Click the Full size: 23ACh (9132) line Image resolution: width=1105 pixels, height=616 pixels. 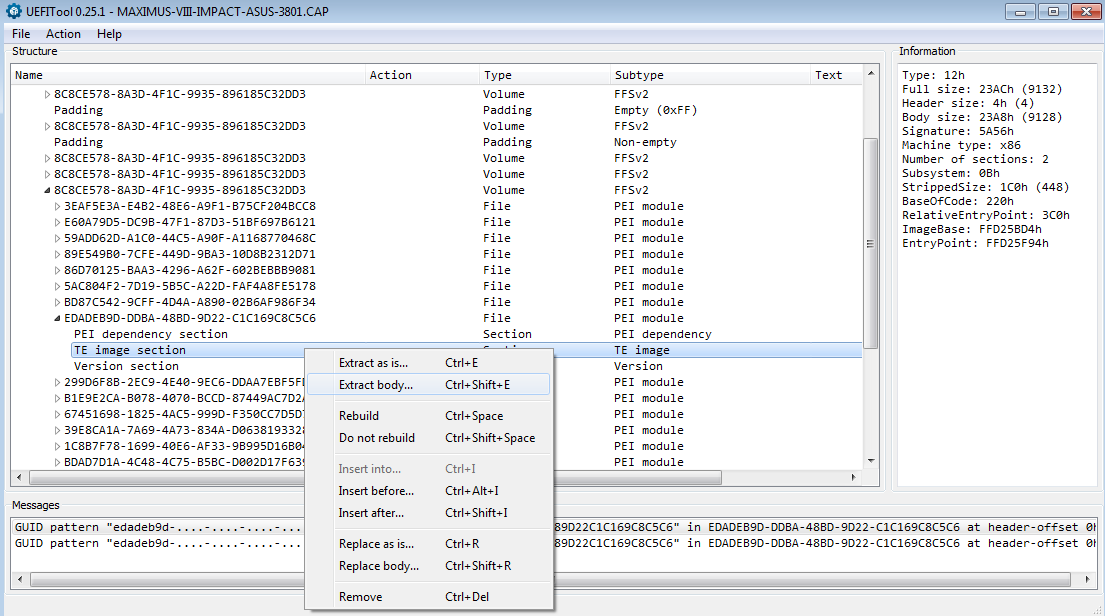click(x=982, y=89)
